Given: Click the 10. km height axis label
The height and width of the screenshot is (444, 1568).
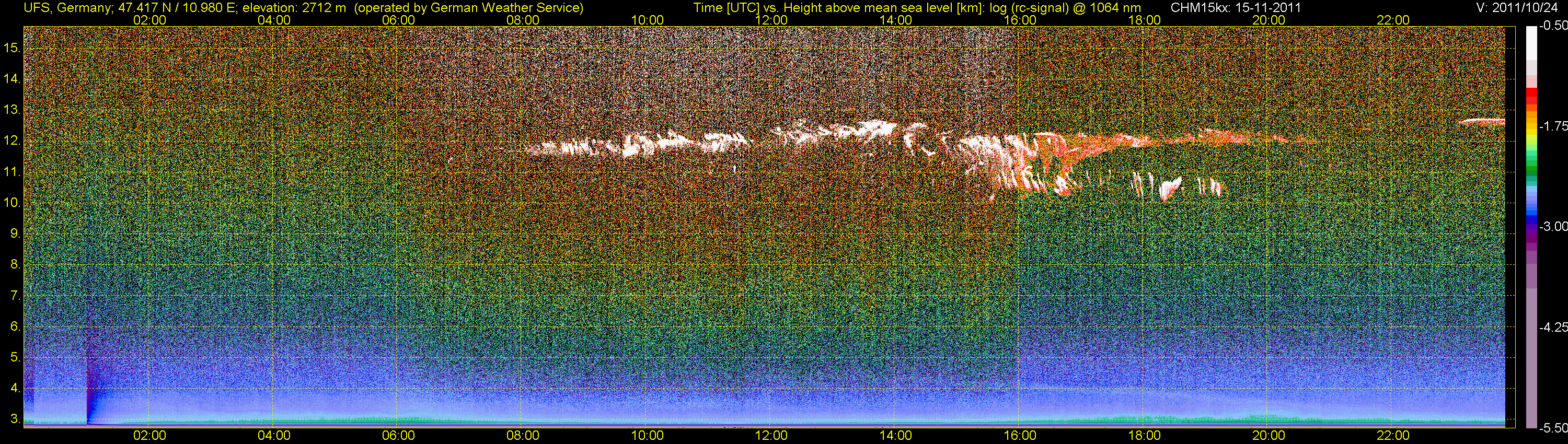Looking at the screenshot, I should point(12,203).
